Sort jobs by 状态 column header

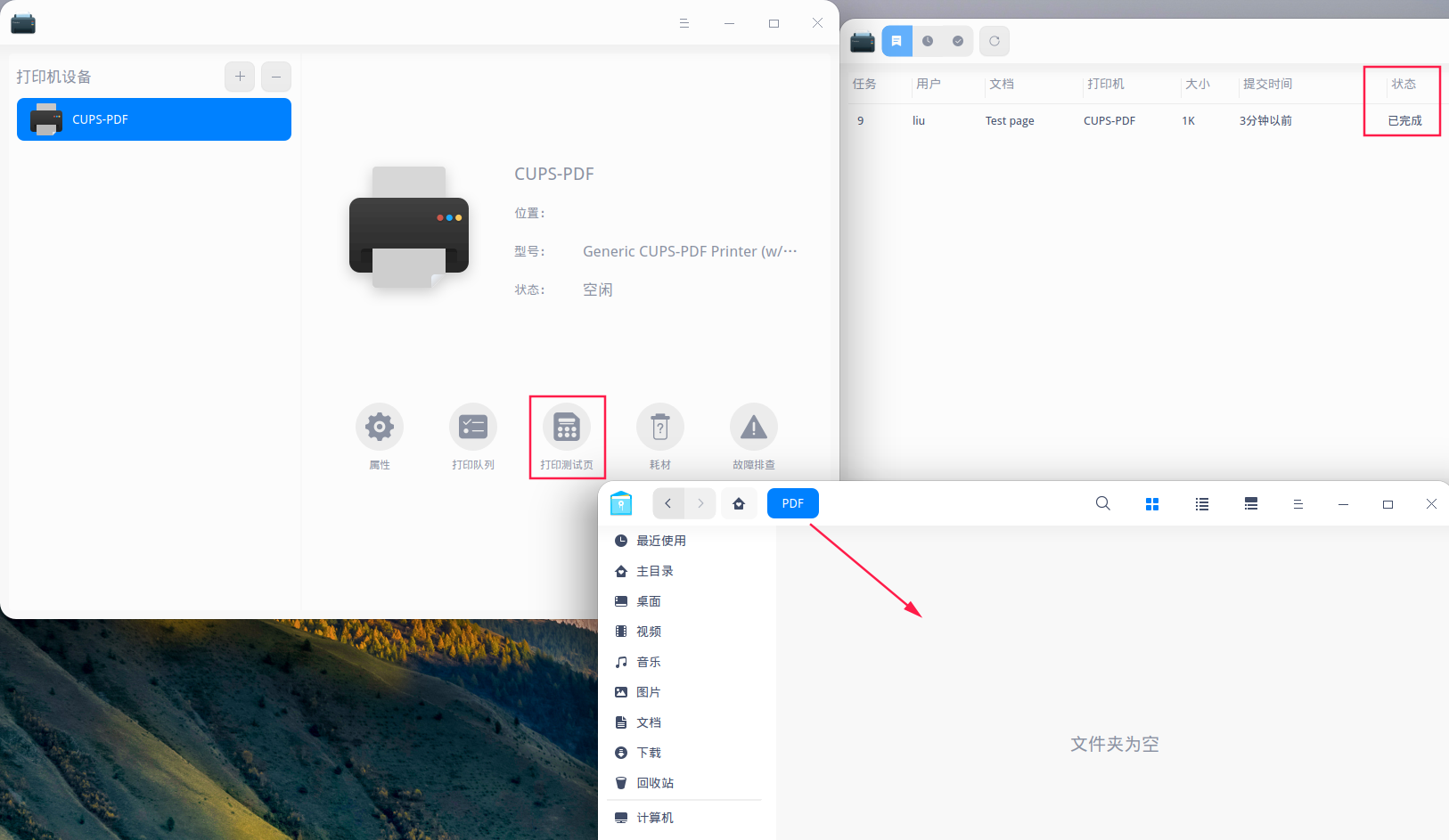coord(1404,84)
